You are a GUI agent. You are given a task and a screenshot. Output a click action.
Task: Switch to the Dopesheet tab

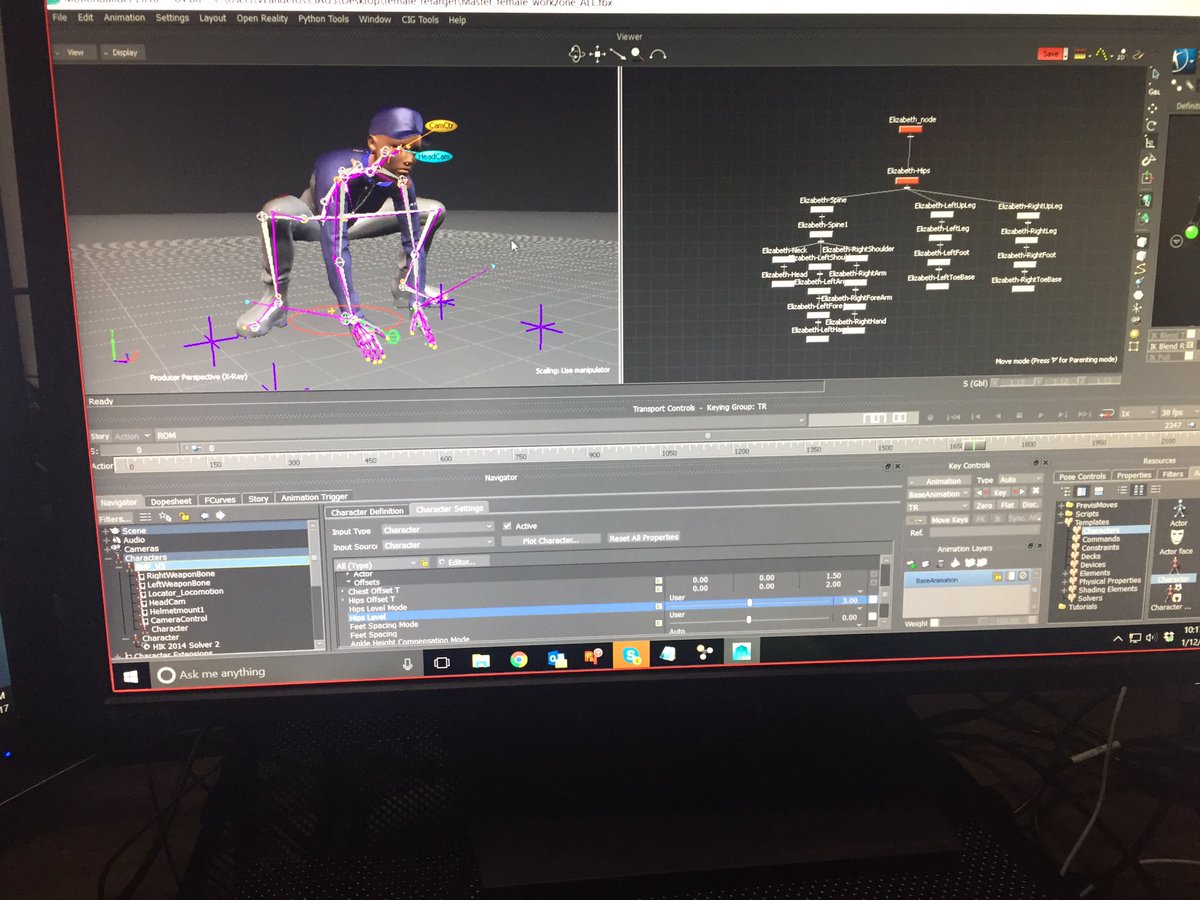170,500
